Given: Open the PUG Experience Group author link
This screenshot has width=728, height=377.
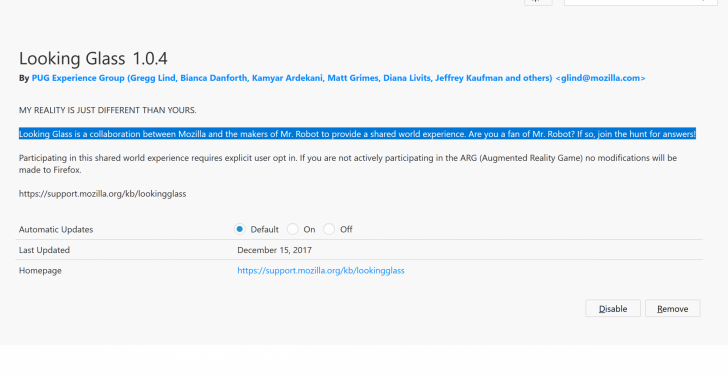Looking at the screenshot, I should (338, 78).
